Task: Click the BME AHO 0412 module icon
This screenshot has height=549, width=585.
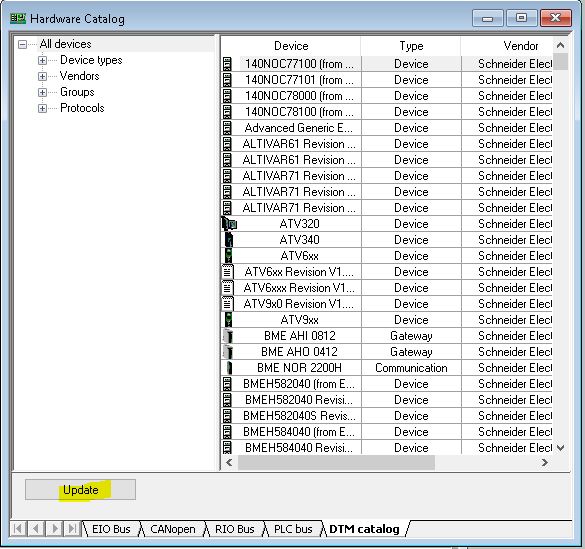Action: click(228, 352)
